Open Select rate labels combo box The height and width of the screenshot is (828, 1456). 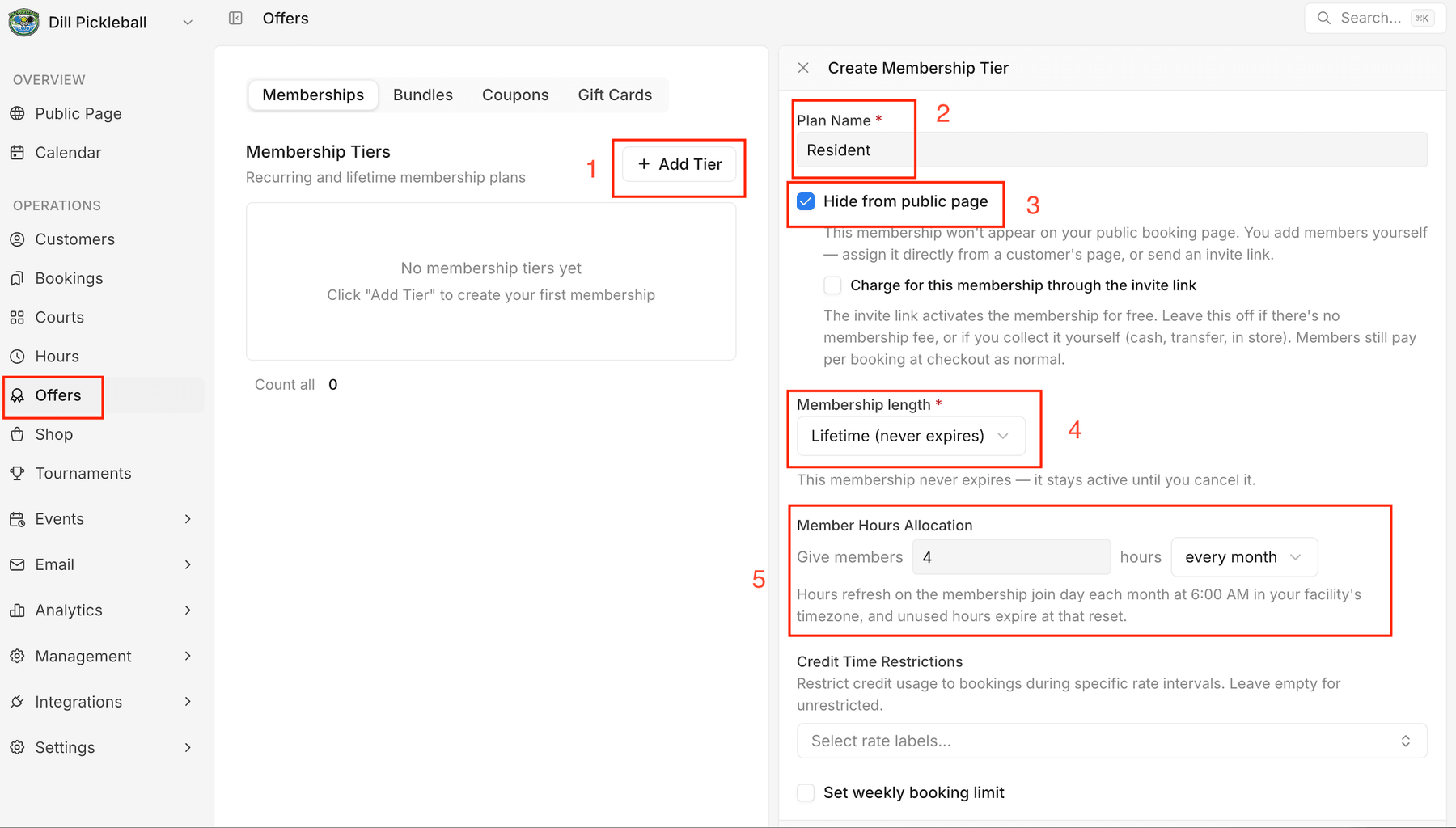click(x=1111, y=741)
